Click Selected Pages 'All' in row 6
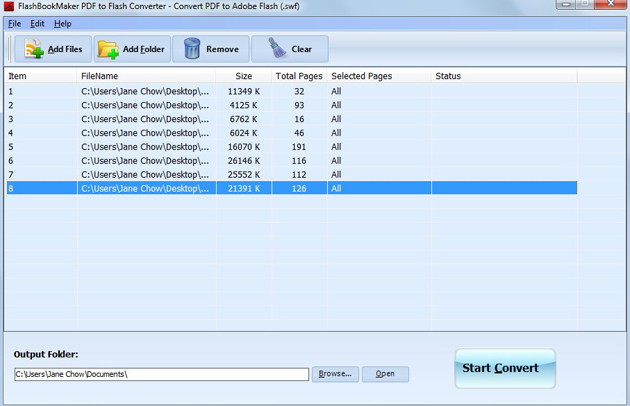The image size is (630, 406). [336, 161]
